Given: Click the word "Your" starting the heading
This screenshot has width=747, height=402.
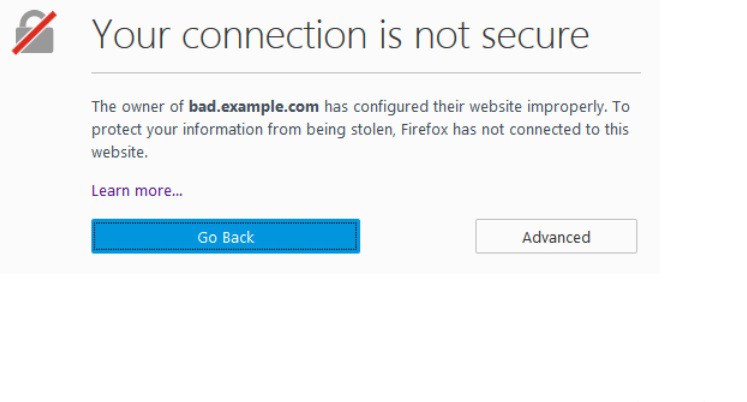Looking at the screenshot, I should click(131, 36).
